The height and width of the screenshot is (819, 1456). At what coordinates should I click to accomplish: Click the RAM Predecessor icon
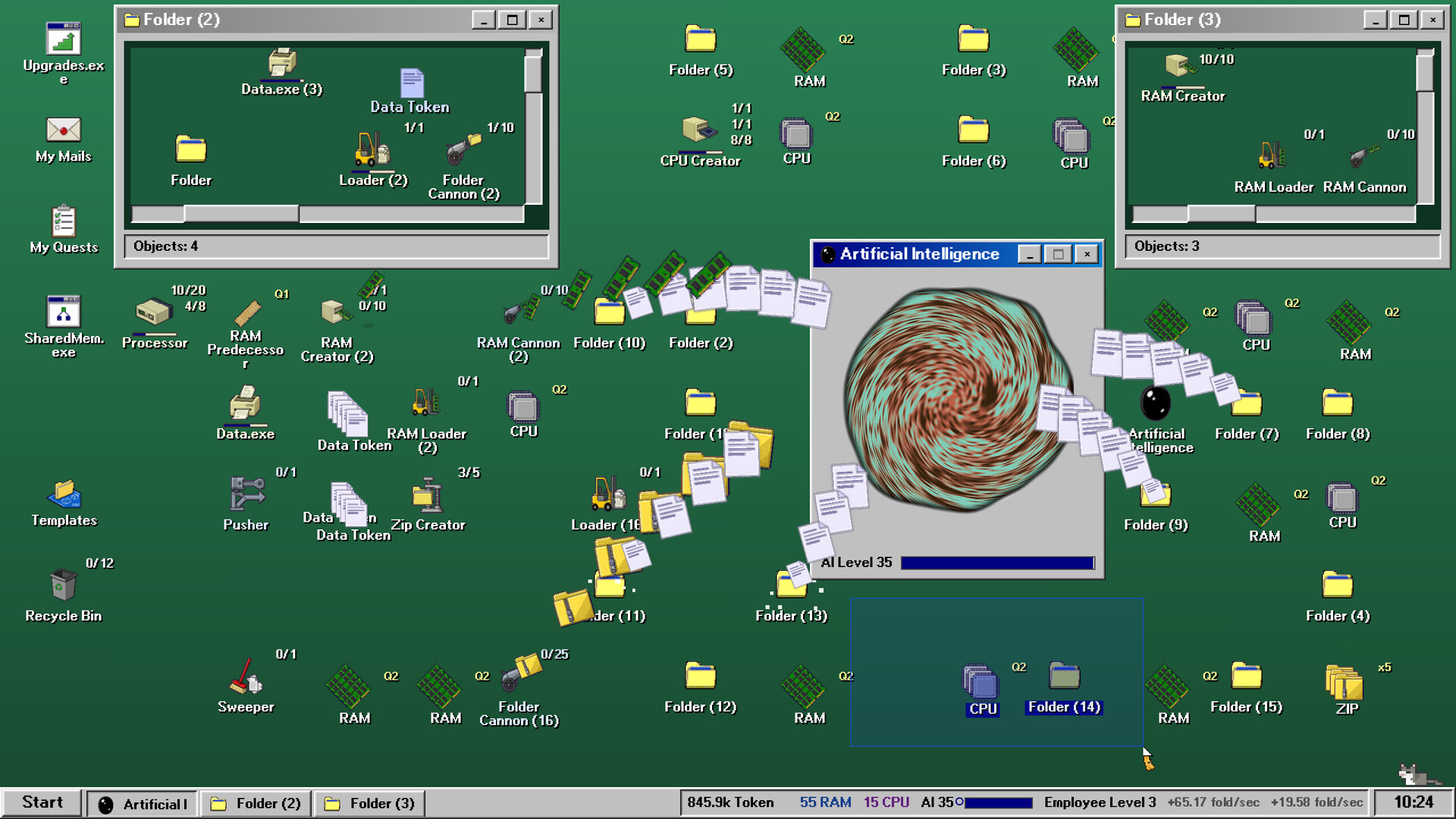246,312
